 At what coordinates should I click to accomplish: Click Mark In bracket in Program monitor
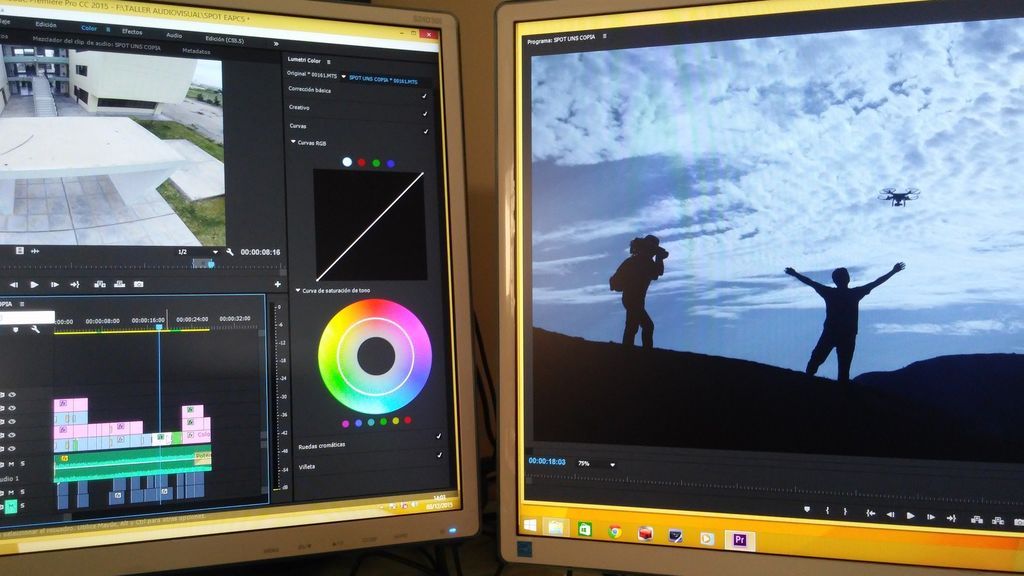coord(827,511)
